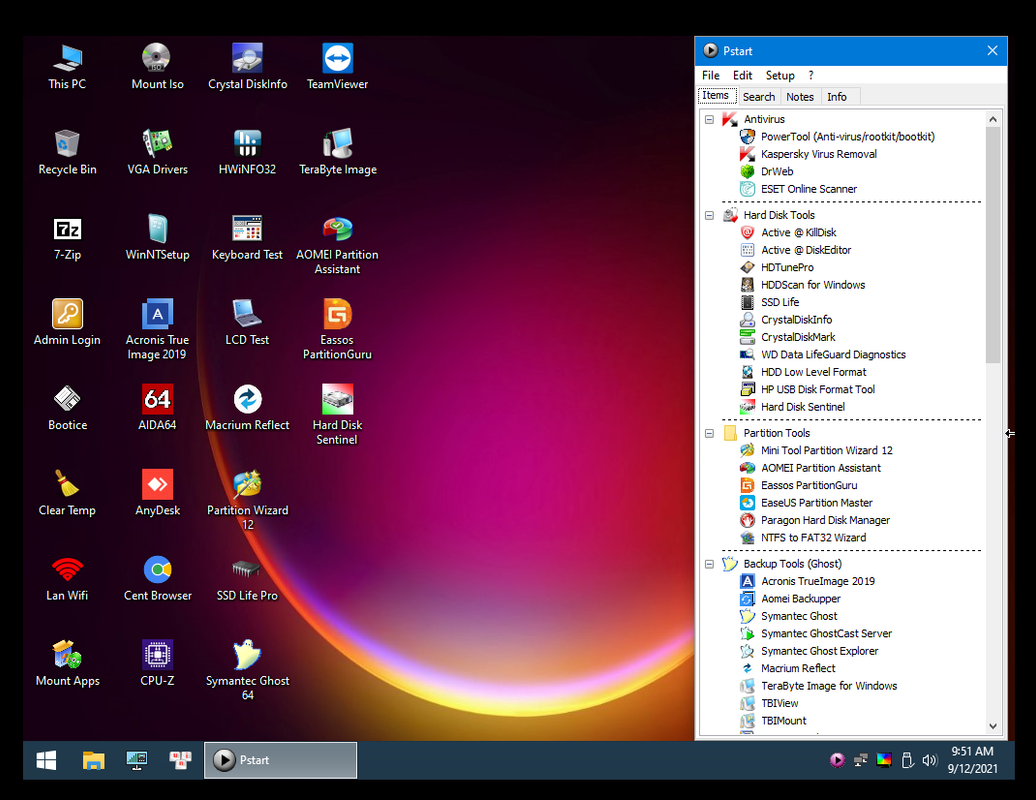Viewport: 1036px width, 800px height.
Task: Open the Eassos PartitionGuru desktop icon
Action: pos(338,329)
